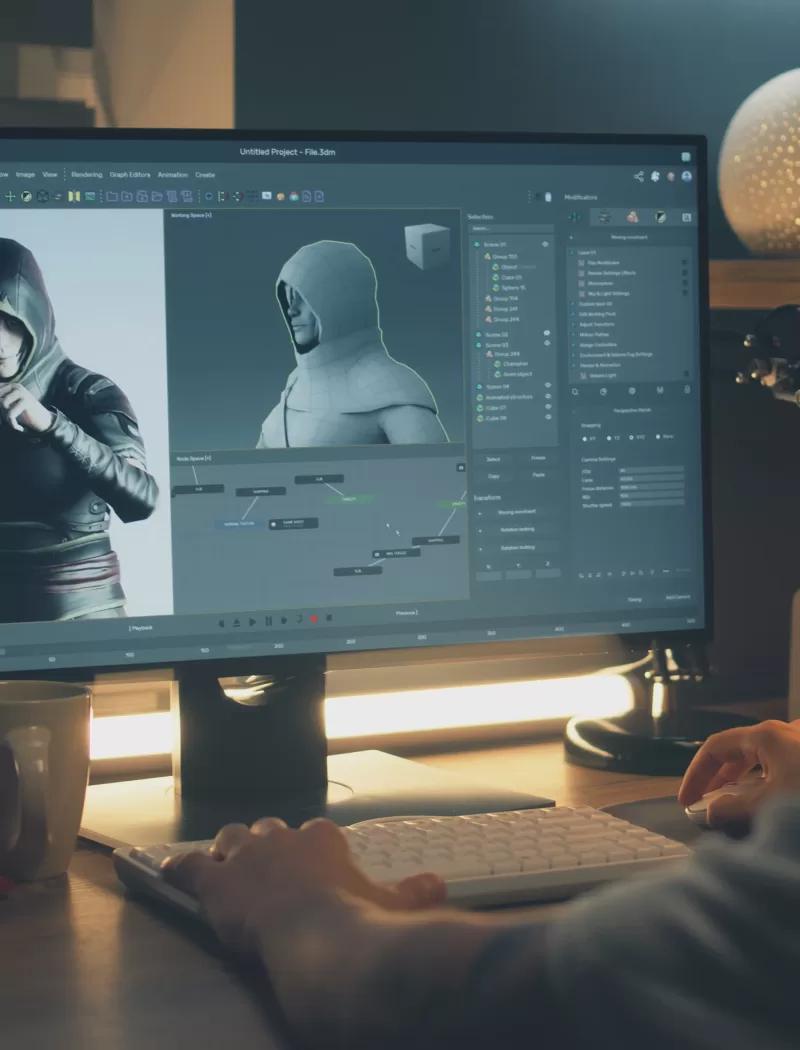Click the trash icon below the modifier list
This screenshot has width=800, height=1050.
coord(687,390)
